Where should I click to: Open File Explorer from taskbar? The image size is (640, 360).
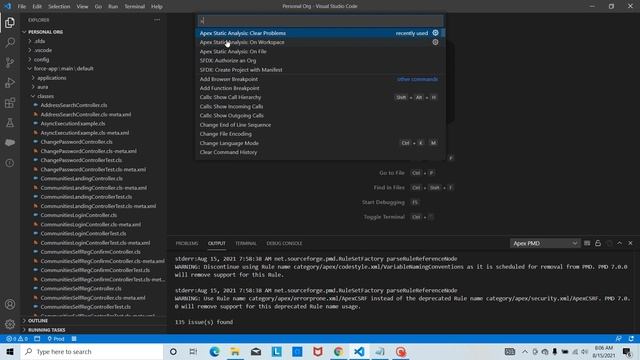(x=235, y=351)
